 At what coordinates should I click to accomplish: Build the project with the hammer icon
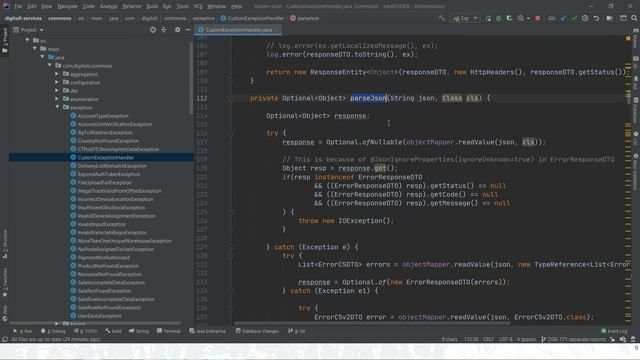[x=442, y=18]
